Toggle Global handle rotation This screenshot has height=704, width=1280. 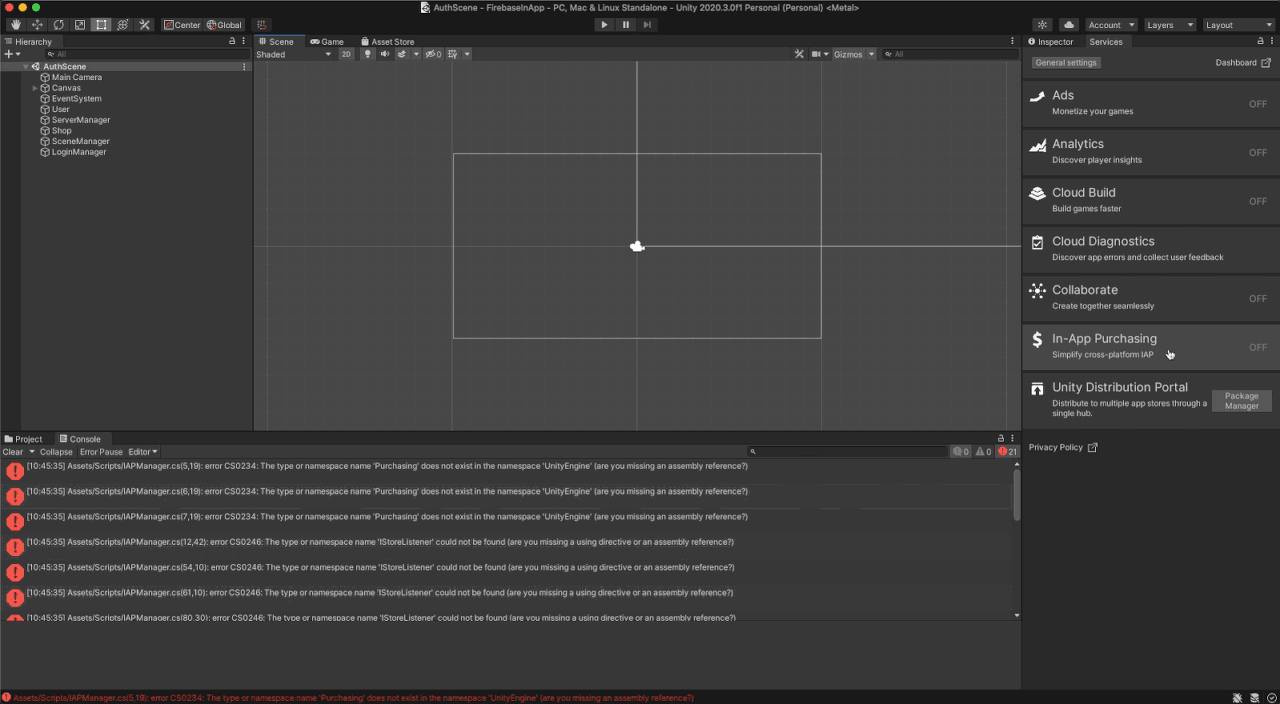point(224,24)
